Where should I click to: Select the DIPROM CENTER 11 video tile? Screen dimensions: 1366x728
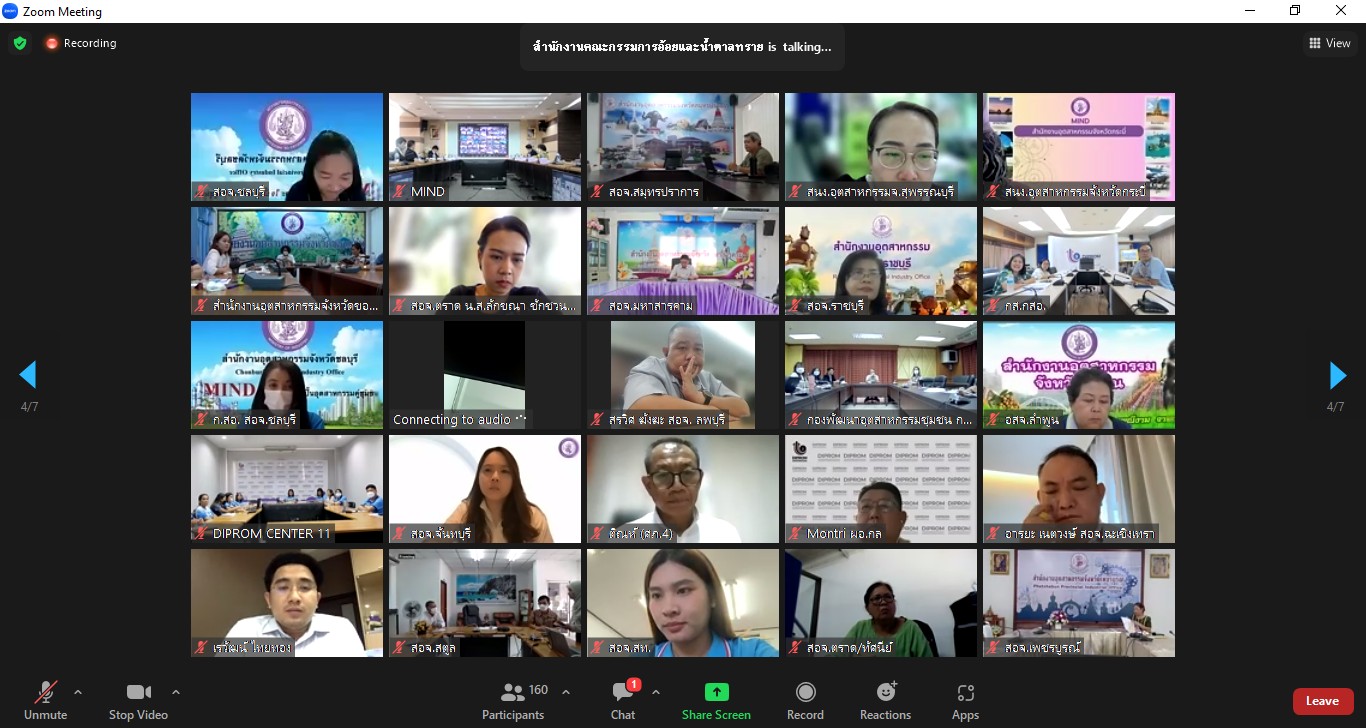(x=287, y=489)
